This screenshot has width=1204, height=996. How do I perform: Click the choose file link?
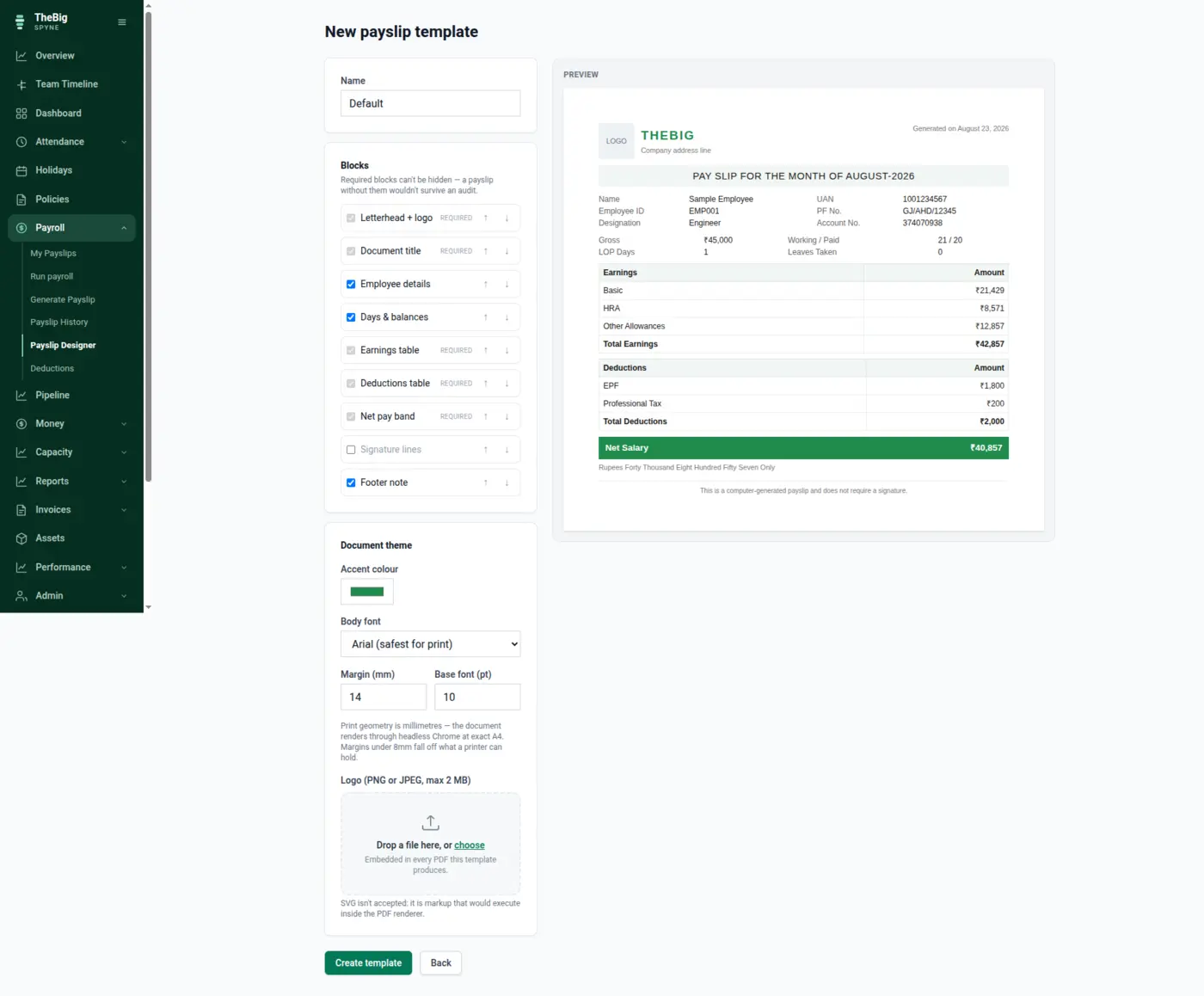click(470, 845)
